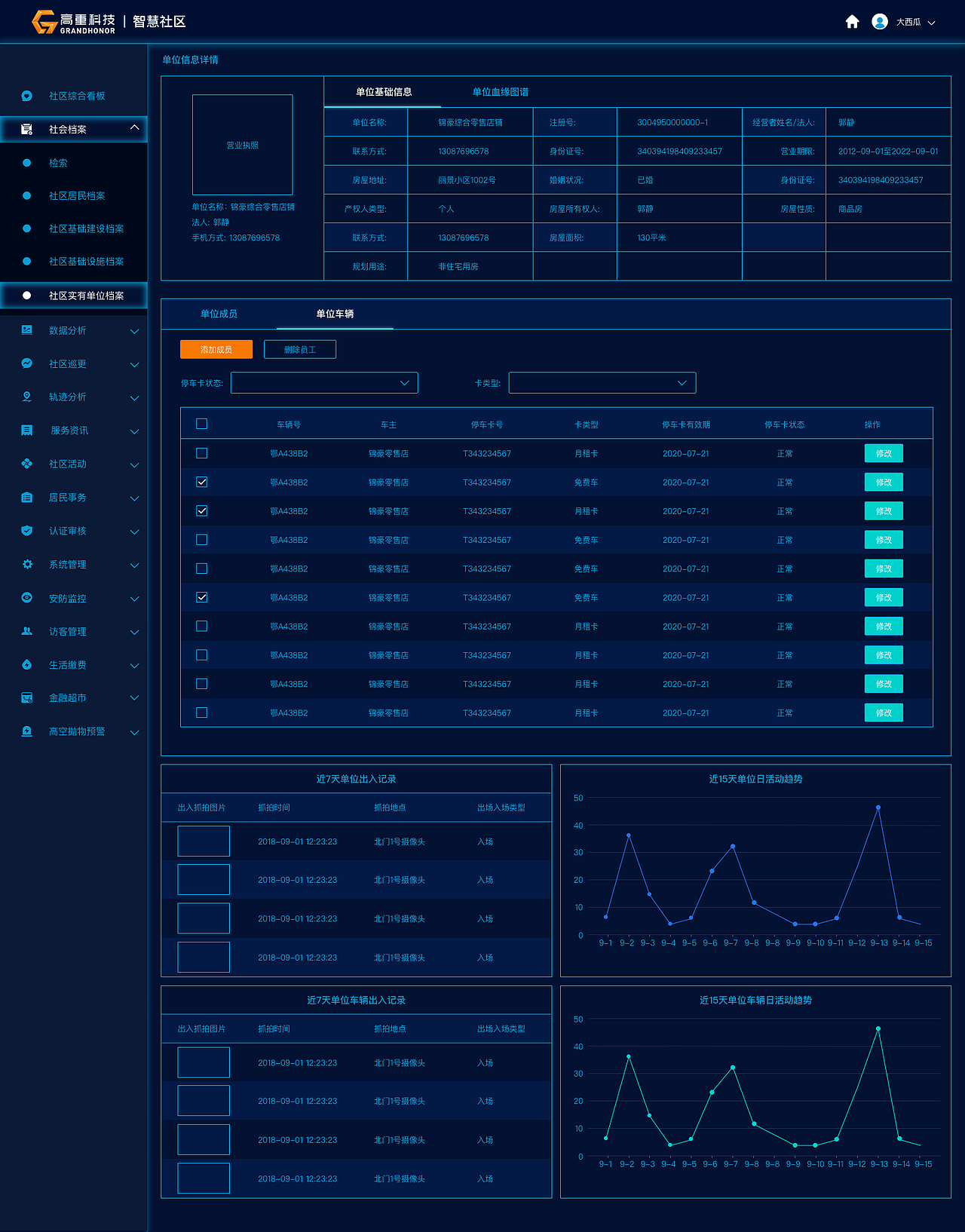Open 社区居民档案 in sidebar
This screenshot has width=965, height=1232.
[77, 195]
